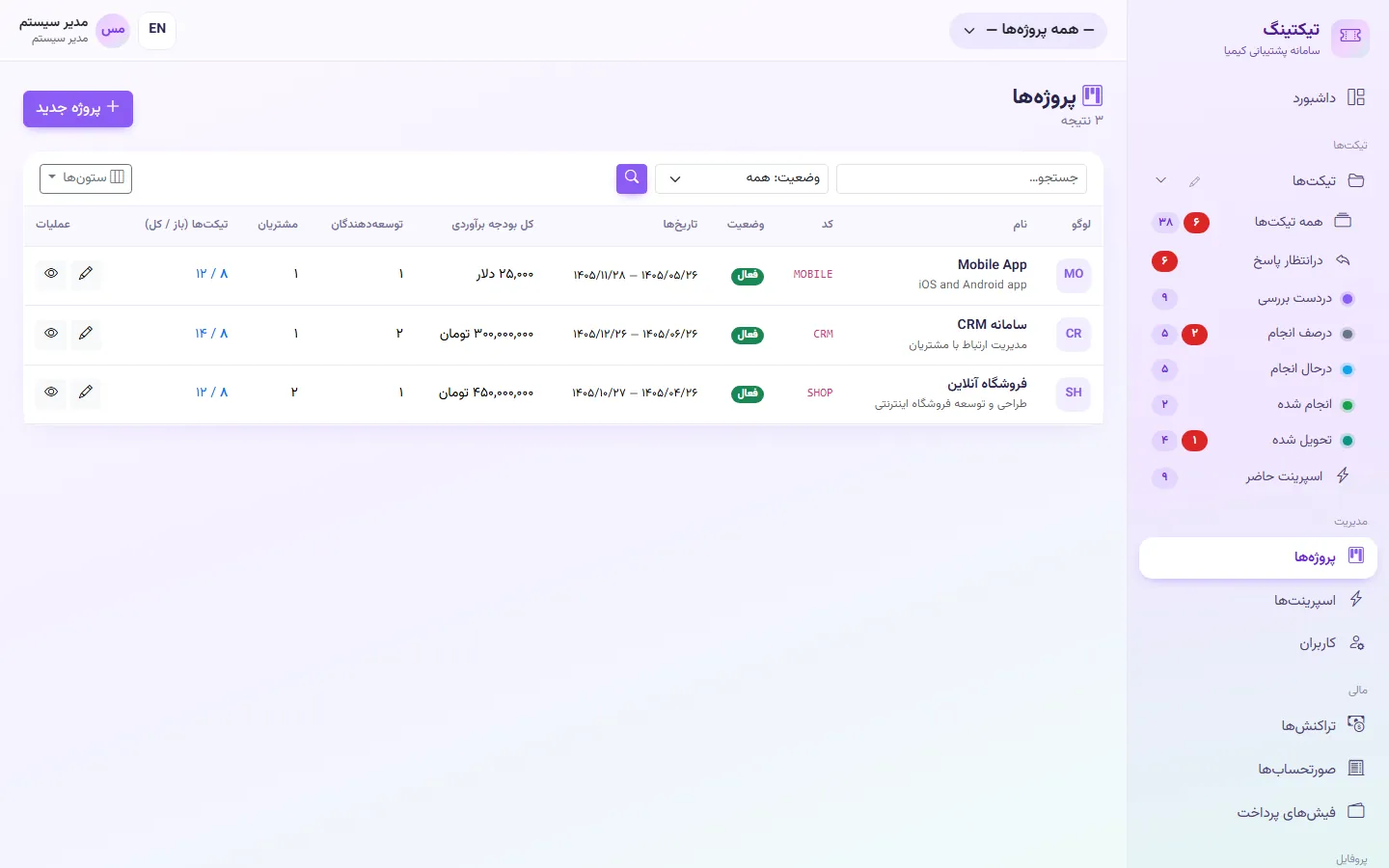The height and width of the screenshot is (868, 1389).
Task: Open صورتحساب‌ها in the sidebar
Action: pos(1258,769)
